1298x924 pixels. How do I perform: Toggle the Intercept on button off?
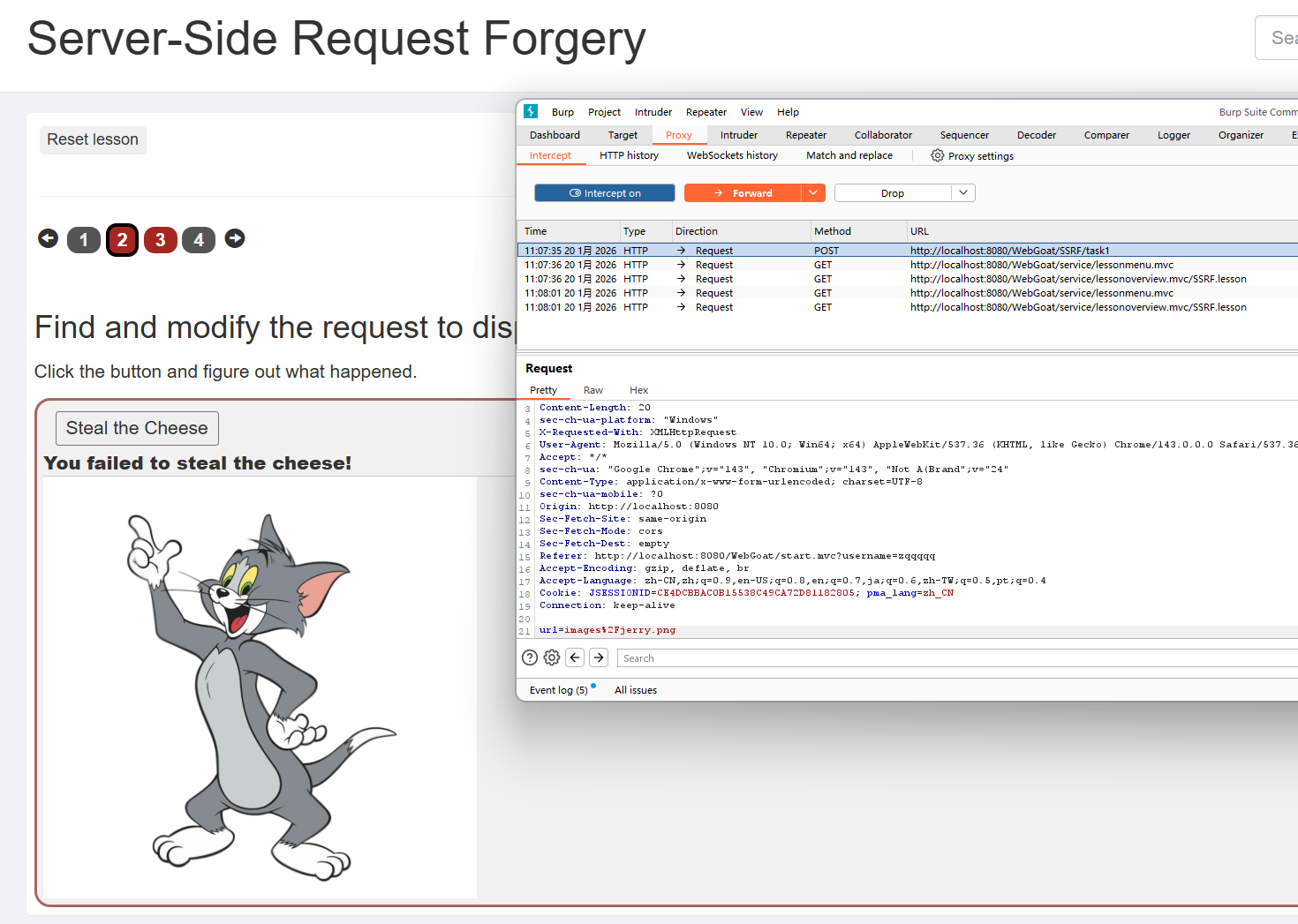click(x=605, y=193)
